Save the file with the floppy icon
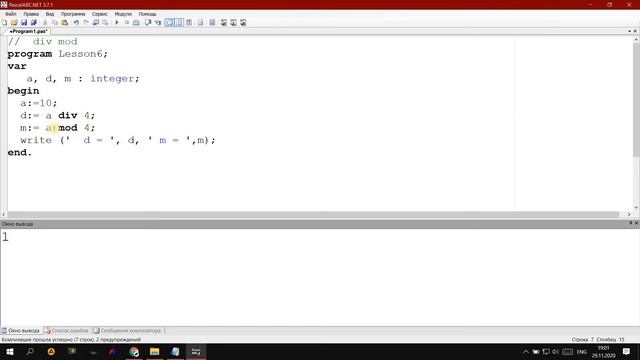The image size is (640, 360). pos(24,22)
